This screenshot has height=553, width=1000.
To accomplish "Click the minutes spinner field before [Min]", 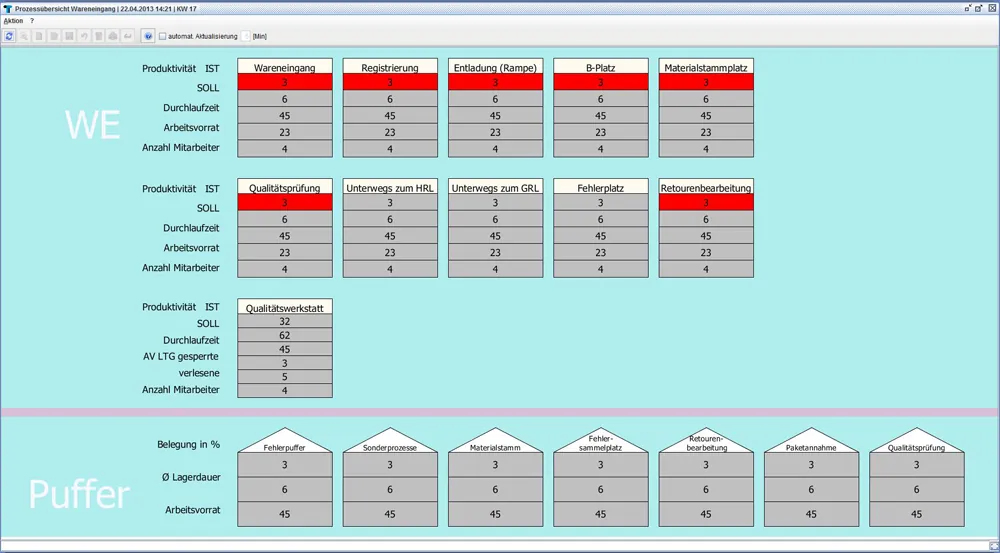I will point(246,36).
